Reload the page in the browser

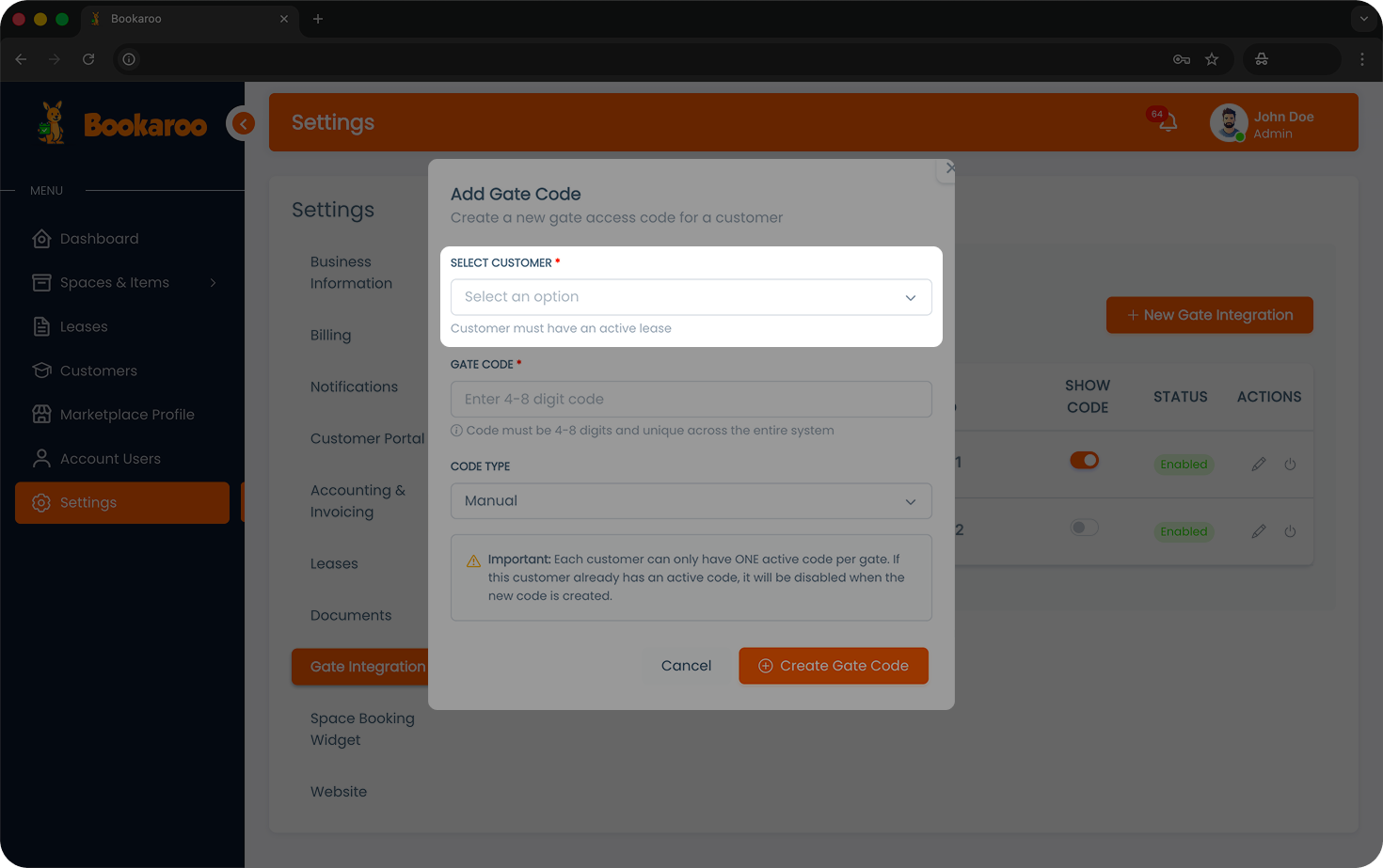point(88,59)
